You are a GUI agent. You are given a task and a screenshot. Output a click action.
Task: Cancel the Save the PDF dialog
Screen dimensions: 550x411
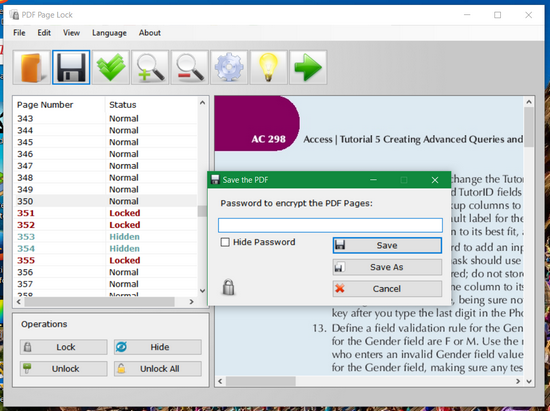387,289
